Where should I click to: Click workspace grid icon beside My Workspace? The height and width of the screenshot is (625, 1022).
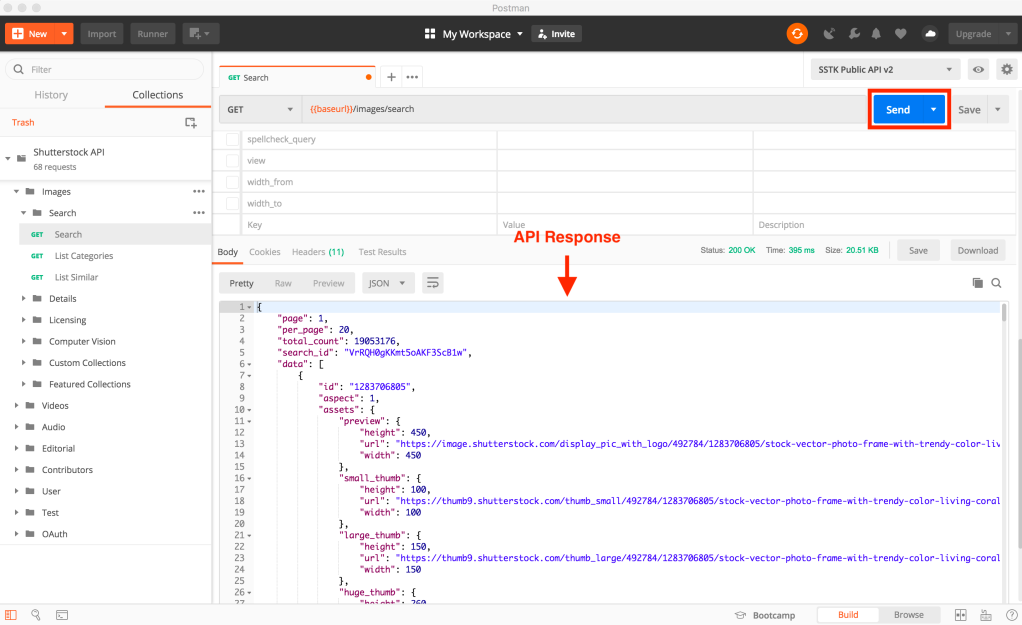click(x=430, y=34)
